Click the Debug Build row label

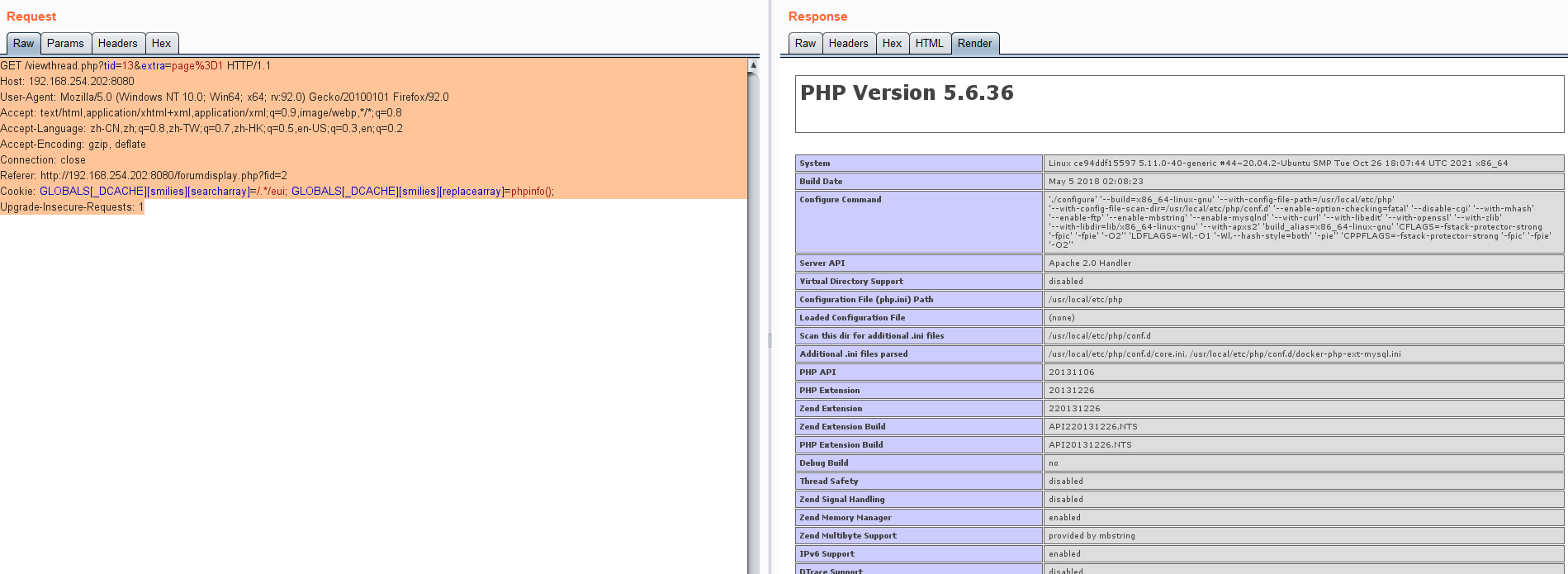[x=823, y=463]
